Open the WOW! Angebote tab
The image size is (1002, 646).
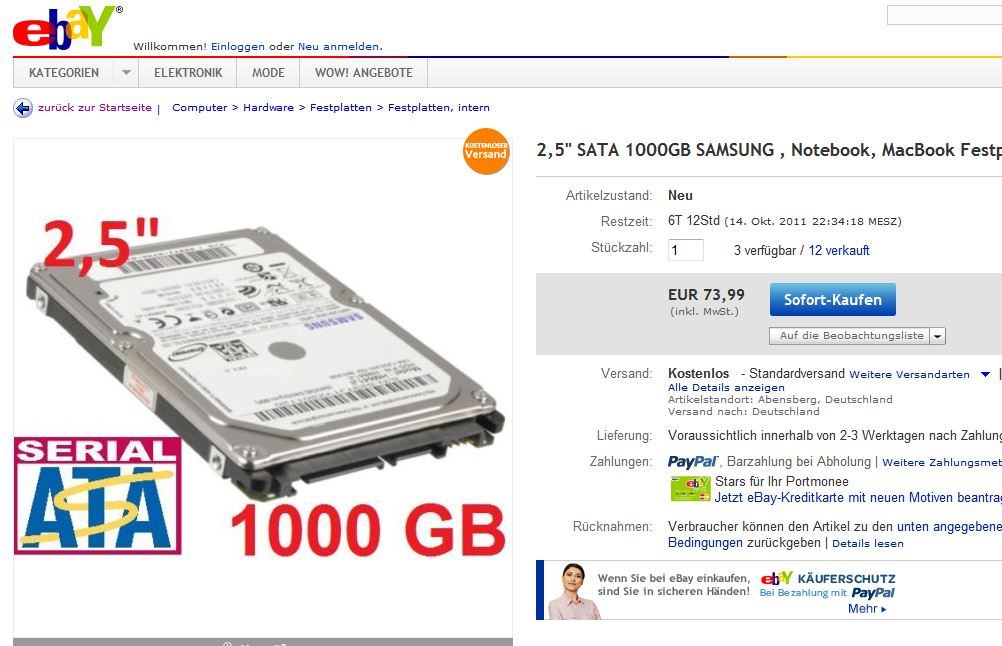coord(364,73)
